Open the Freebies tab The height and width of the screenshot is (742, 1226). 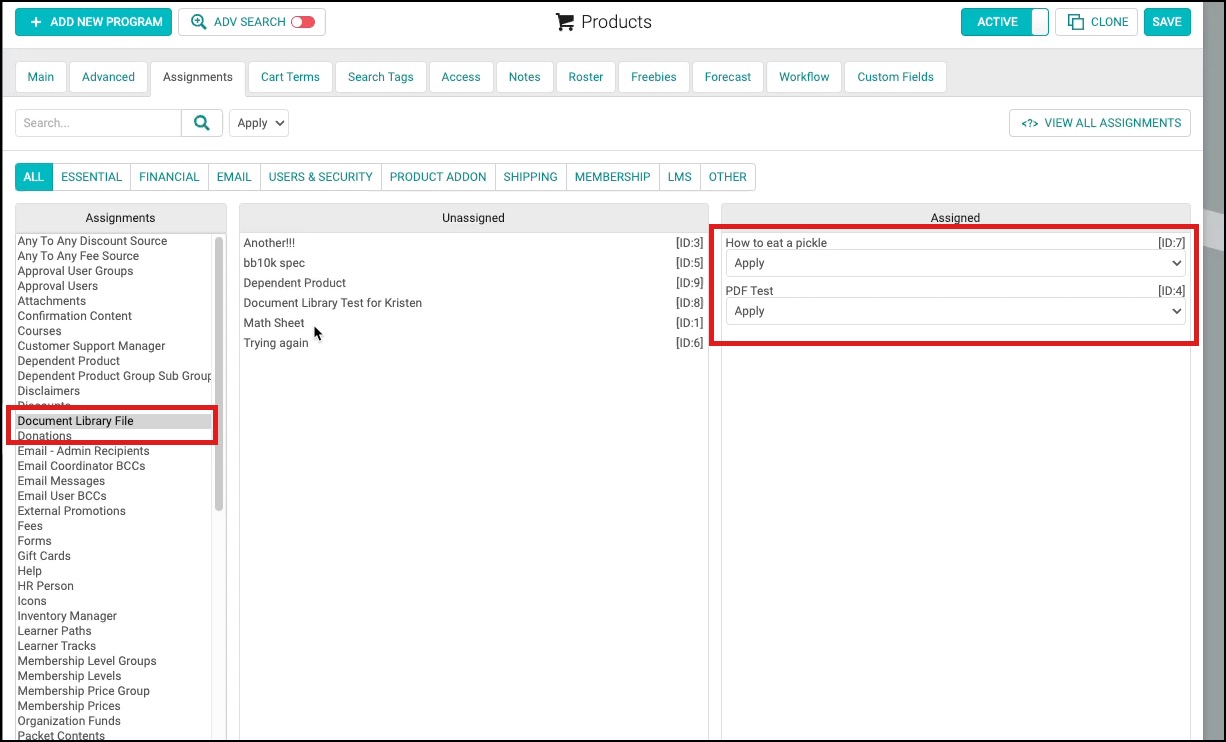click(654, 77)
